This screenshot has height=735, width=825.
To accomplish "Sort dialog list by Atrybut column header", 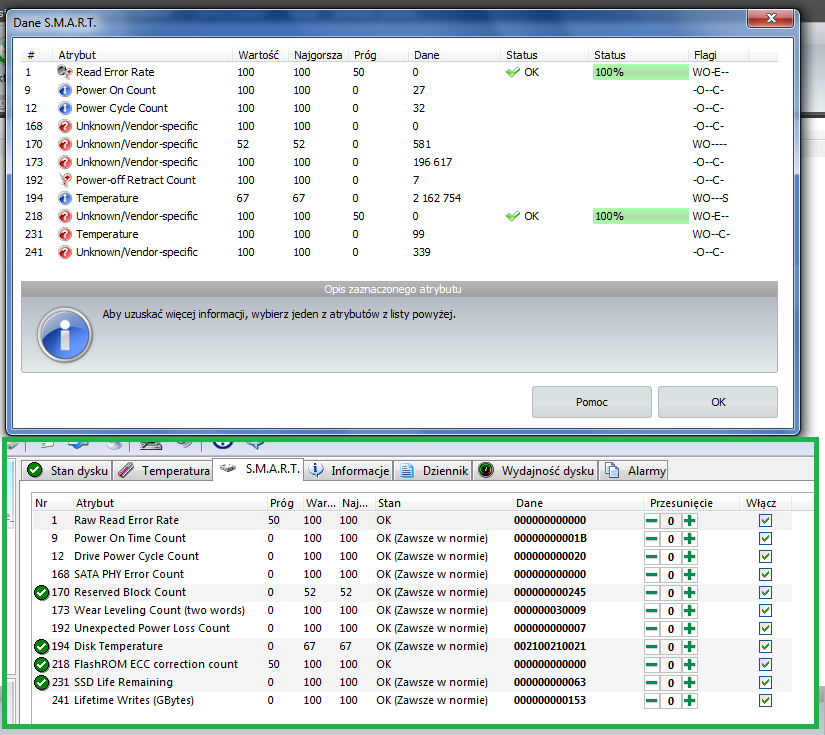I will (x=142, y=55).
